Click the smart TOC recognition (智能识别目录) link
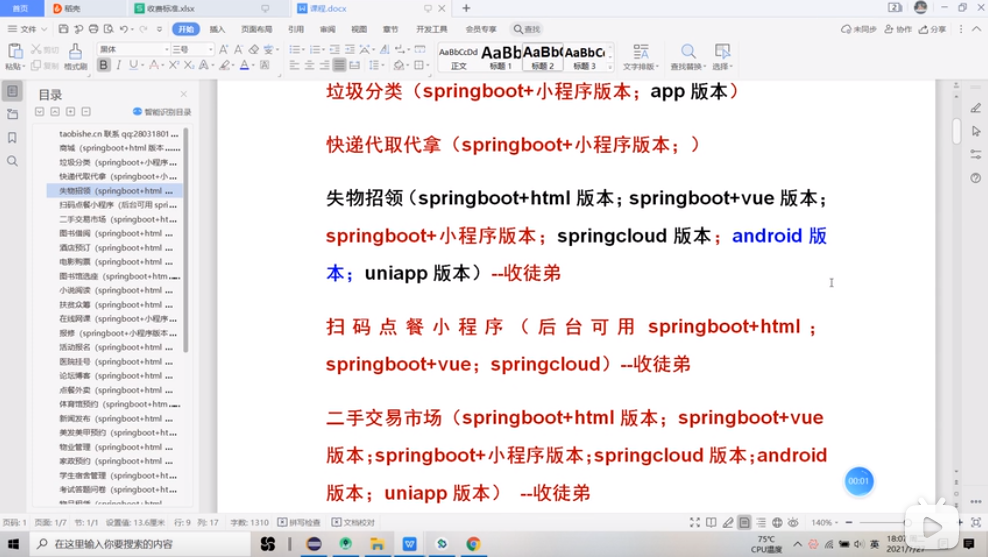The width and height of the screenshot is (988, 557). point(162,112)
